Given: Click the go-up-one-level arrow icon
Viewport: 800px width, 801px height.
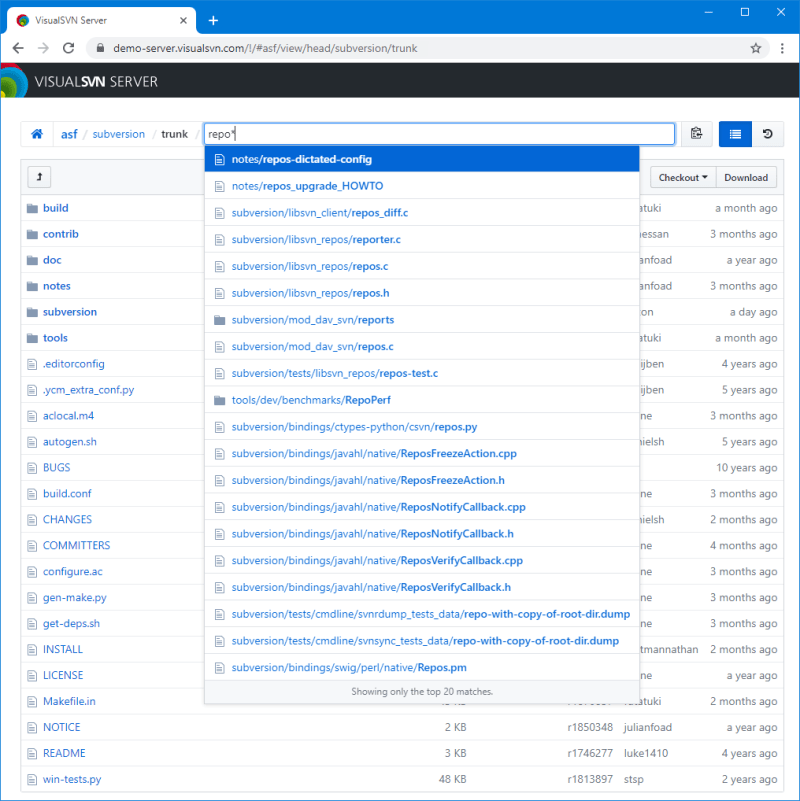Looking at the screenshot, I should (38, 176).
